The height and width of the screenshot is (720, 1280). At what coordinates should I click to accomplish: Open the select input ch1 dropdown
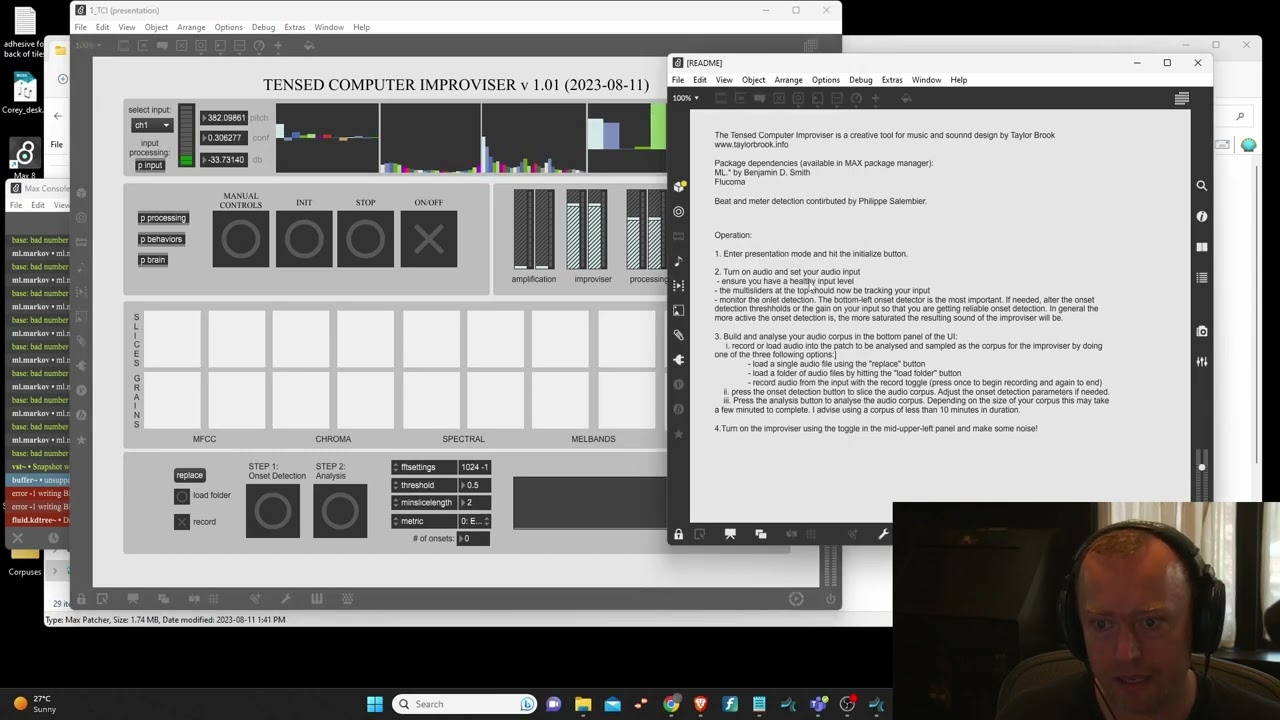tap(152, 125)
